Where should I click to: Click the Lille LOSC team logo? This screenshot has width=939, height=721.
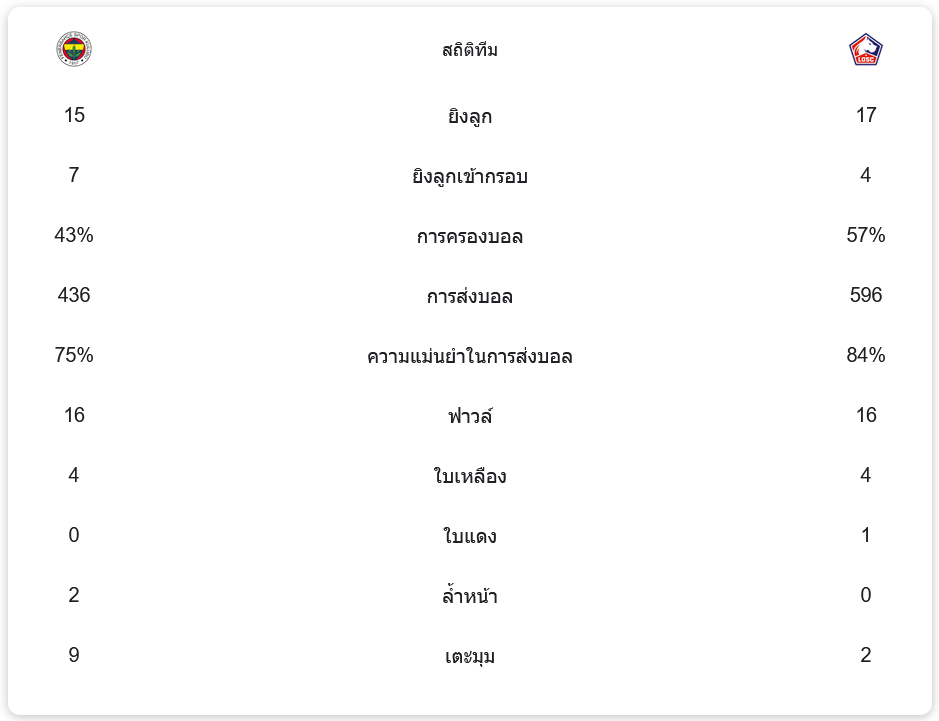[x=865, y=50]
